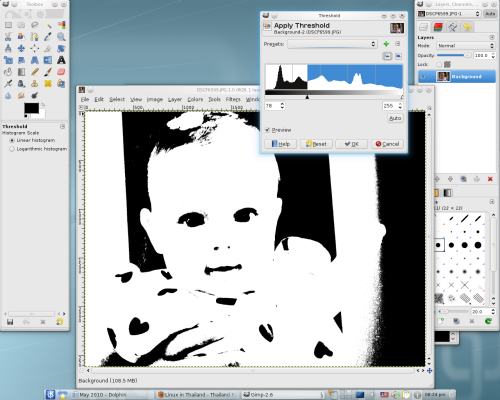Select the Measure compass tool
This screenshot has width=500, height=400.
point(8,48)
